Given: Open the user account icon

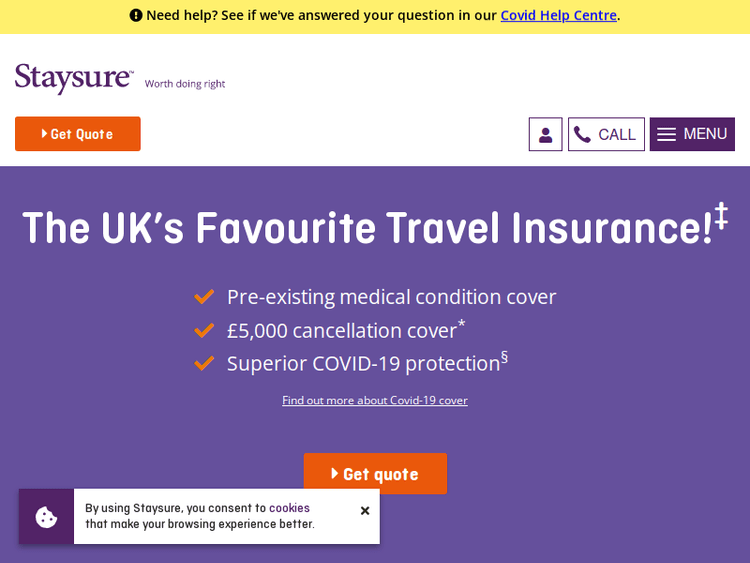Looking at the screenshot, I should (x=545, y=135).
